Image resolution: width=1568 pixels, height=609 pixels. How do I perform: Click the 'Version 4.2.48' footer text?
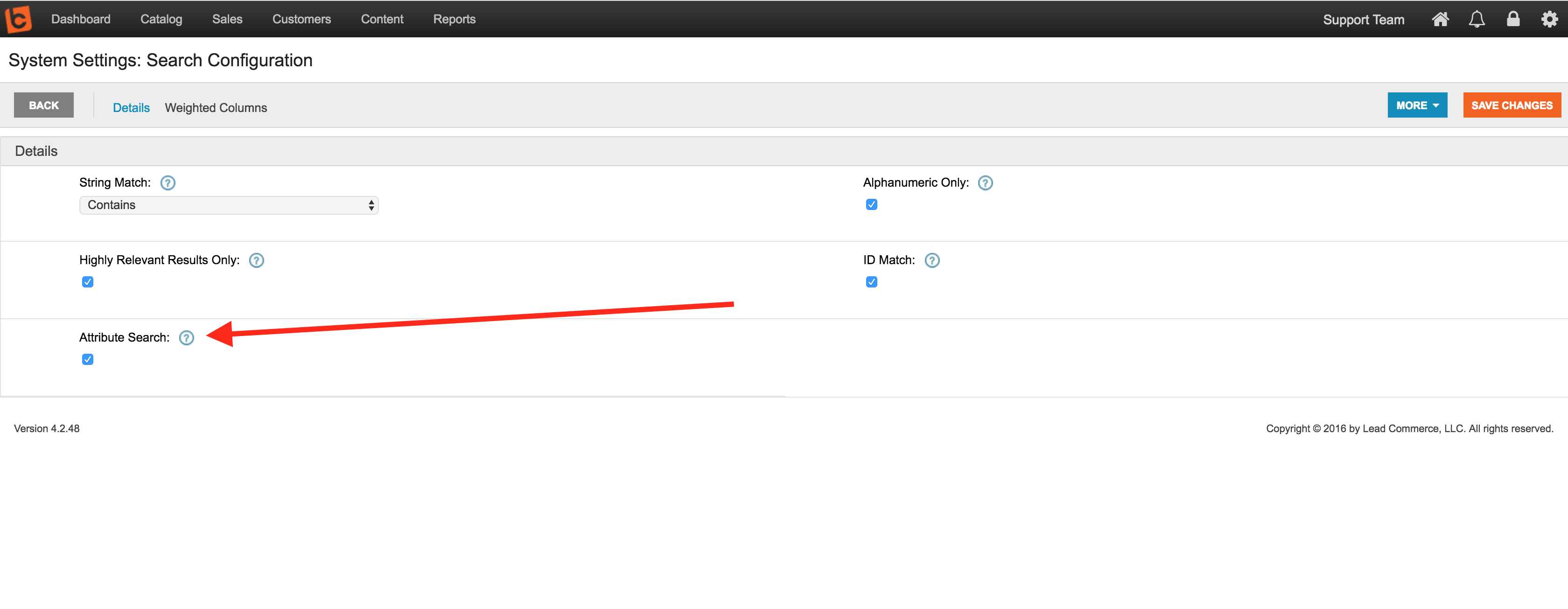(x=47, y=429)
